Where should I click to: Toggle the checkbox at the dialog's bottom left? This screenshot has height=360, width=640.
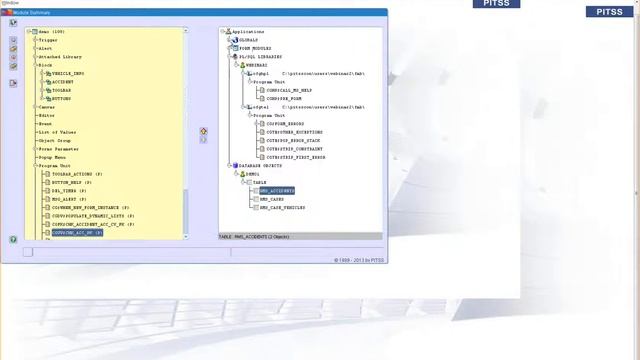[28, 252]
